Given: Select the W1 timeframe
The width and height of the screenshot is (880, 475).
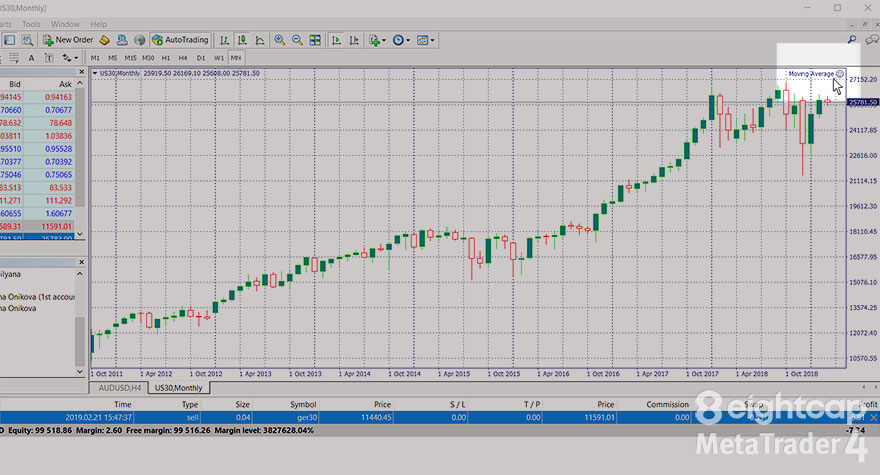Looking at the screenshot, I should pyautogui.click(x=218, y=58).
